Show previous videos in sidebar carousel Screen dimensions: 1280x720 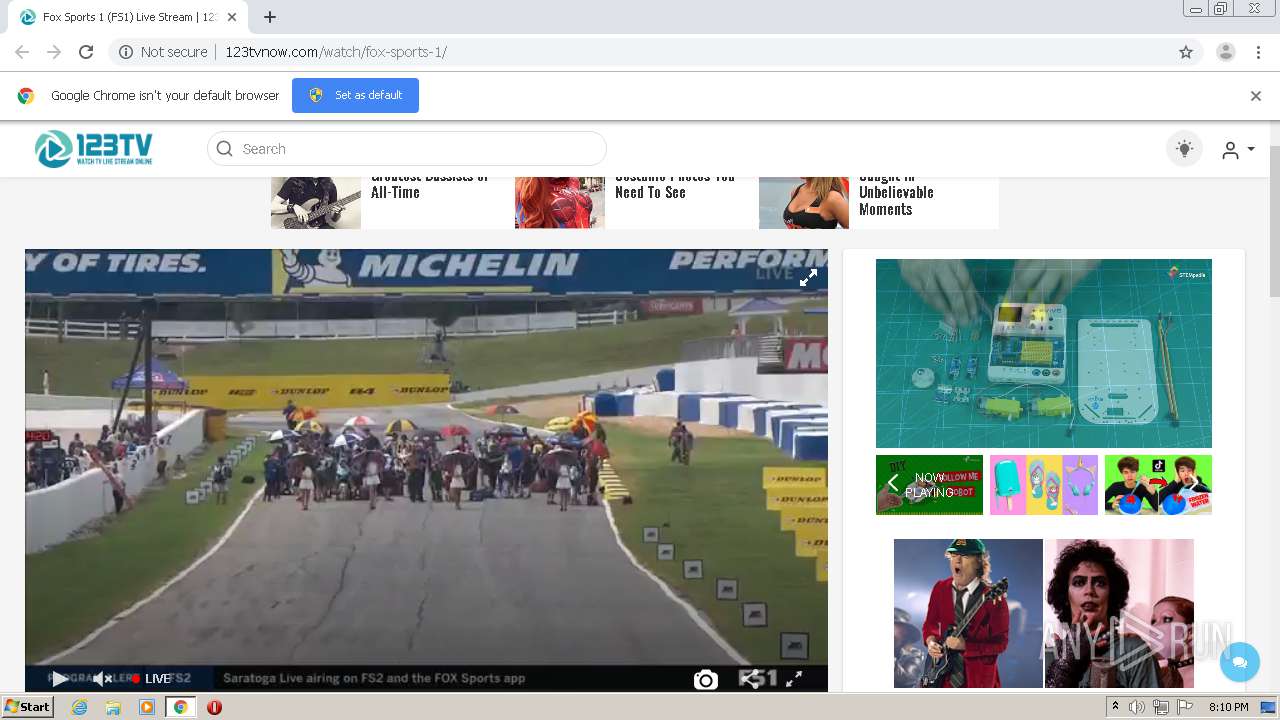click(893, 485)
